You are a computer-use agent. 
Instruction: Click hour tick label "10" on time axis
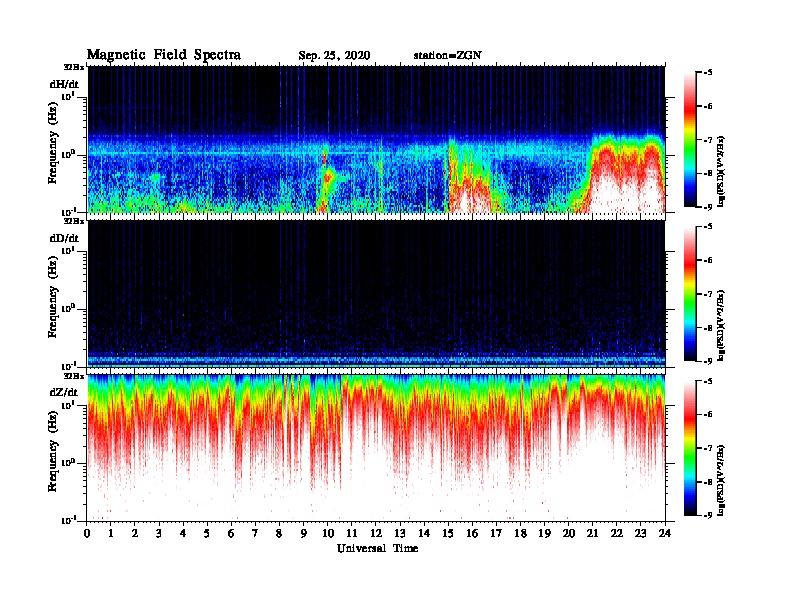[328, 533]
